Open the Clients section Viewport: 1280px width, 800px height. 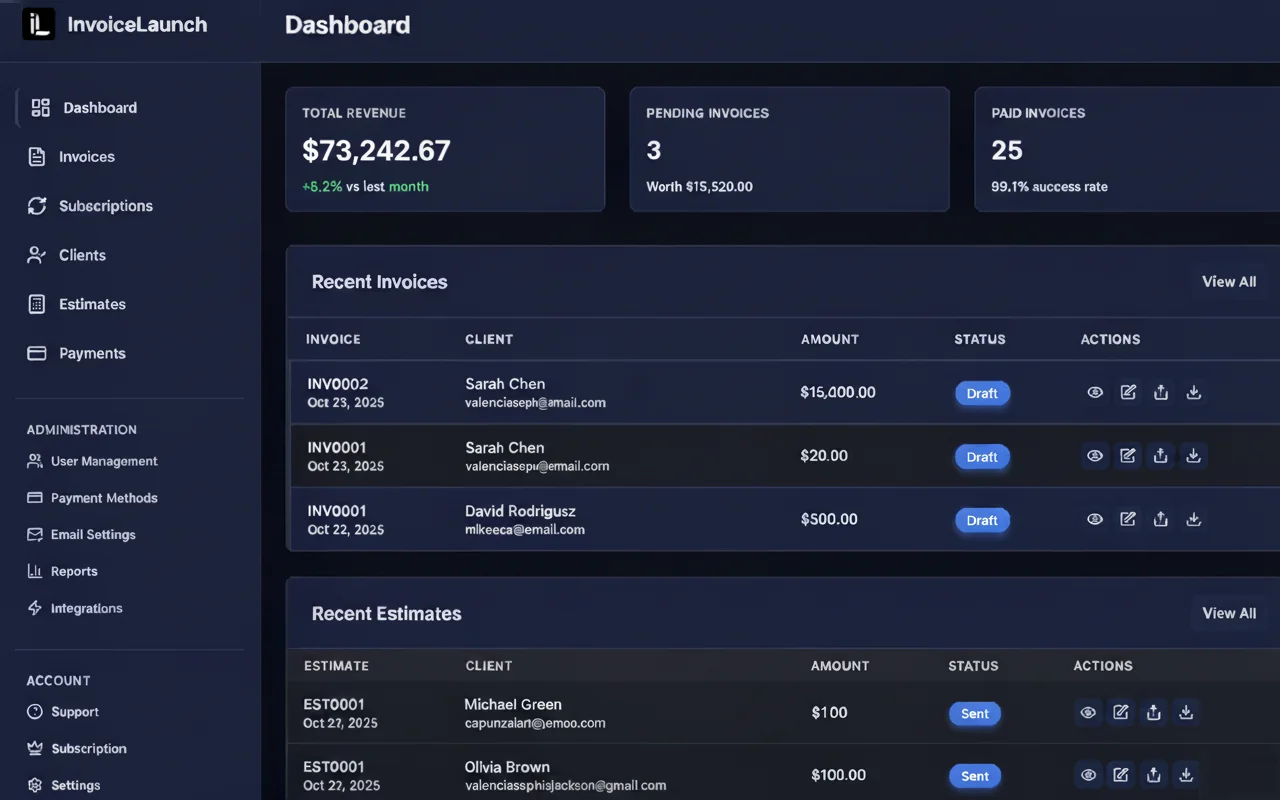[84, 255]
